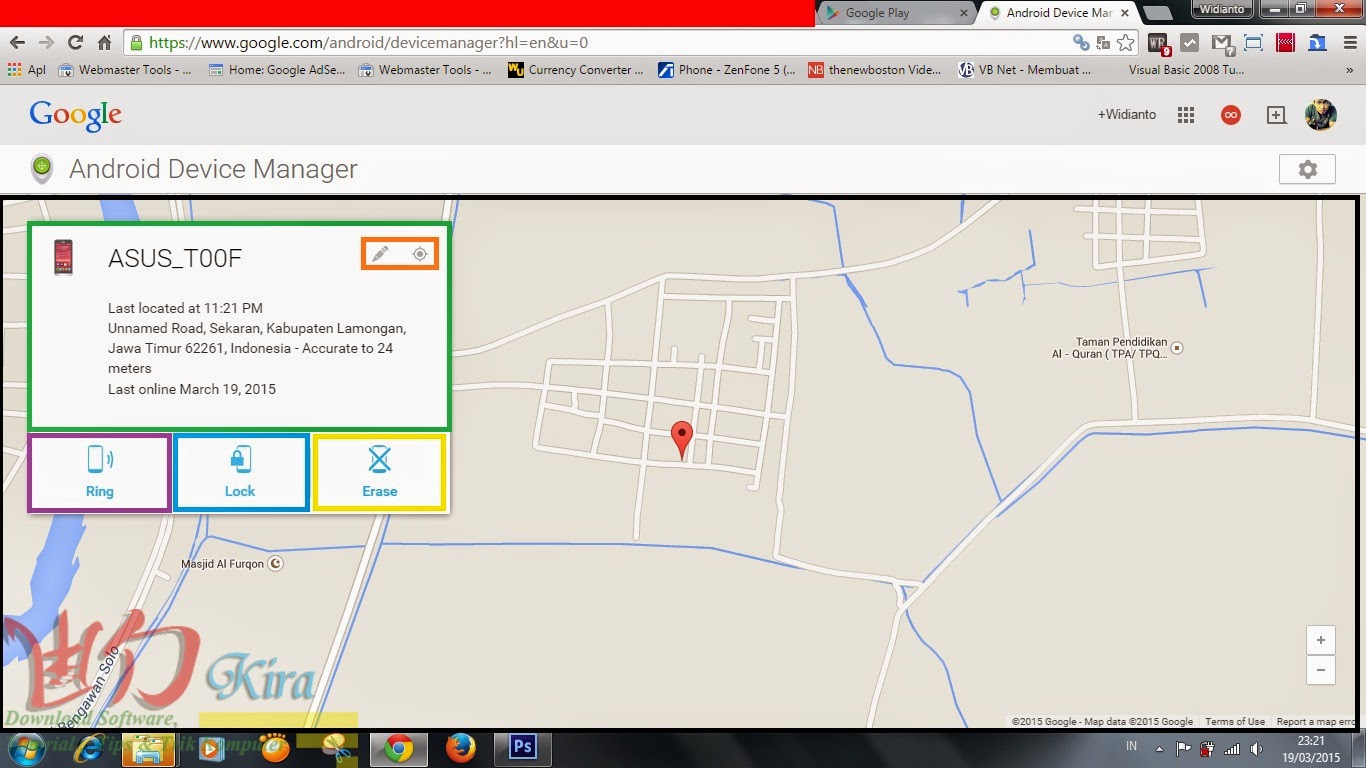1366x768 pixels.
Task: Open thenewboston Video bookmark
Action: pyautogui.click(x=875, y=70)
